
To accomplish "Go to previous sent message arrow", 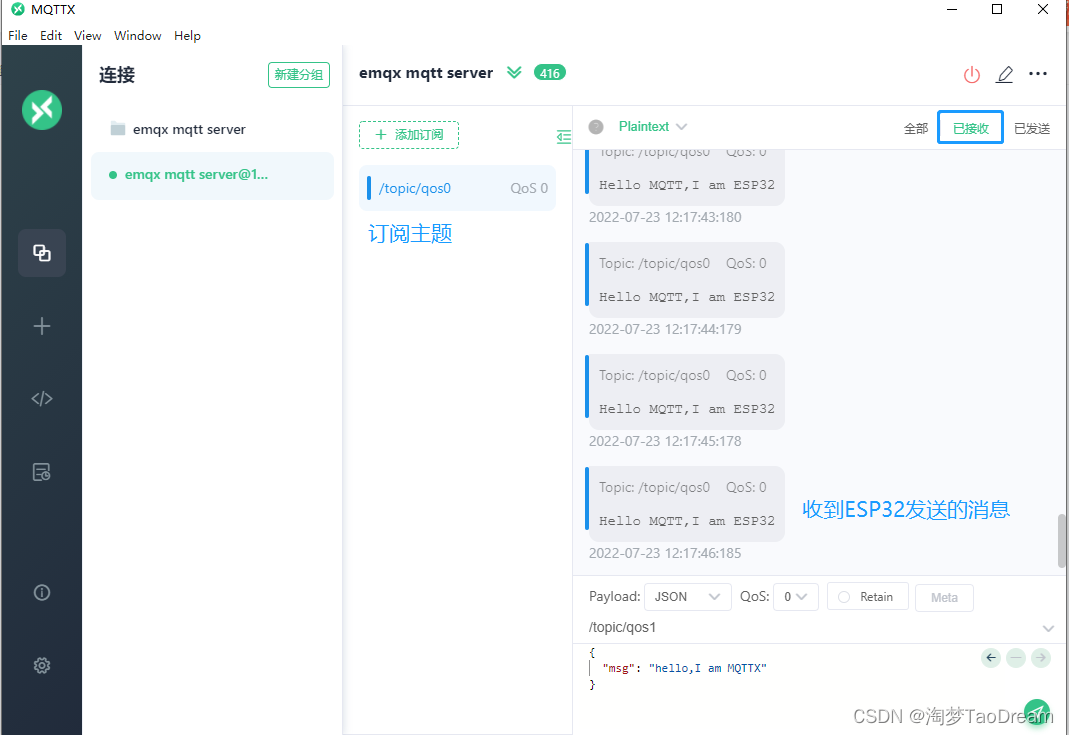I will [991, 658].
